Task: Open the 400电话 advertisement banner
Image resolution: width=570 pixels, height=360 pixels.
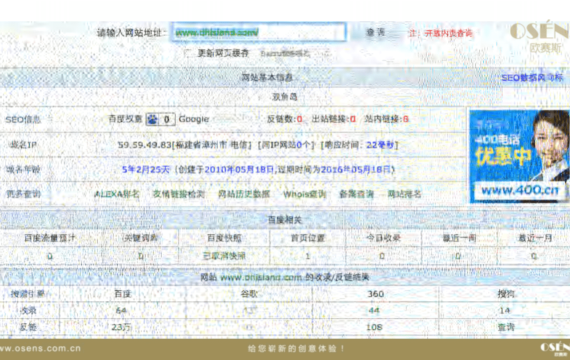Action: point(519,156)
